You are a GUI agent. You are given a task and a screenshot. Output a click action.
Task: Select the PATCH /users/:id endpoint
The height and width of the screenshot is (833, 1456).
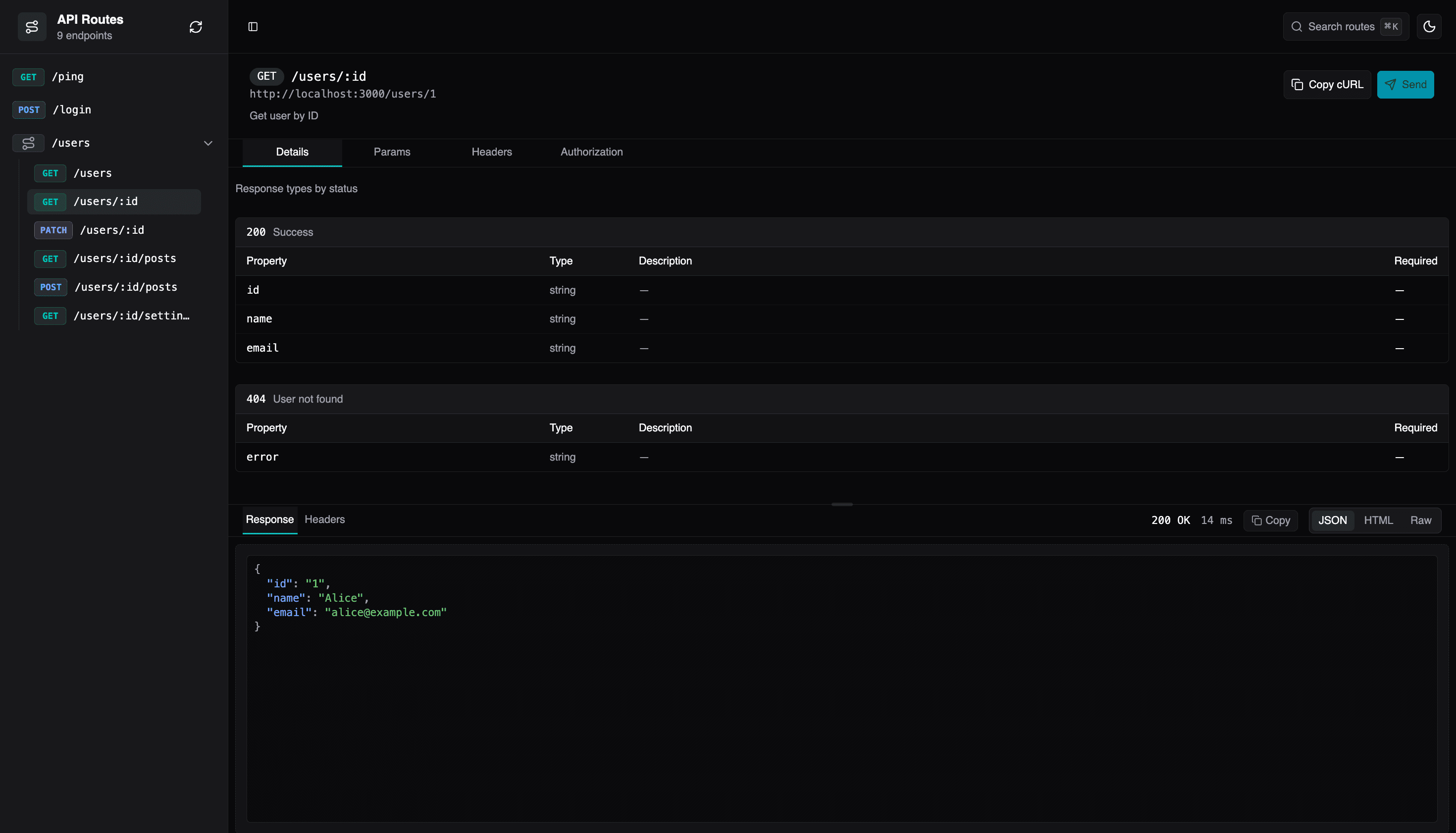(112, 230)
